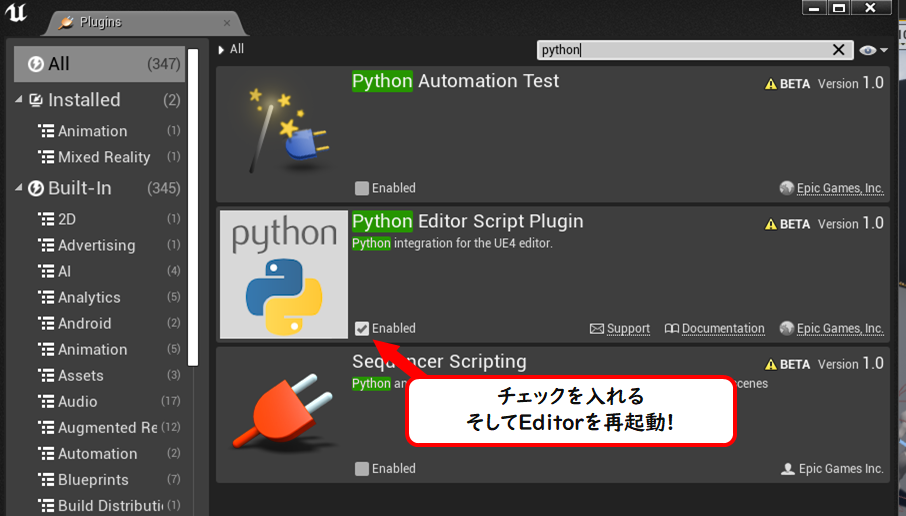
Task: Enable the Sequencer Scripting plugin
Action: pos(362,469)
